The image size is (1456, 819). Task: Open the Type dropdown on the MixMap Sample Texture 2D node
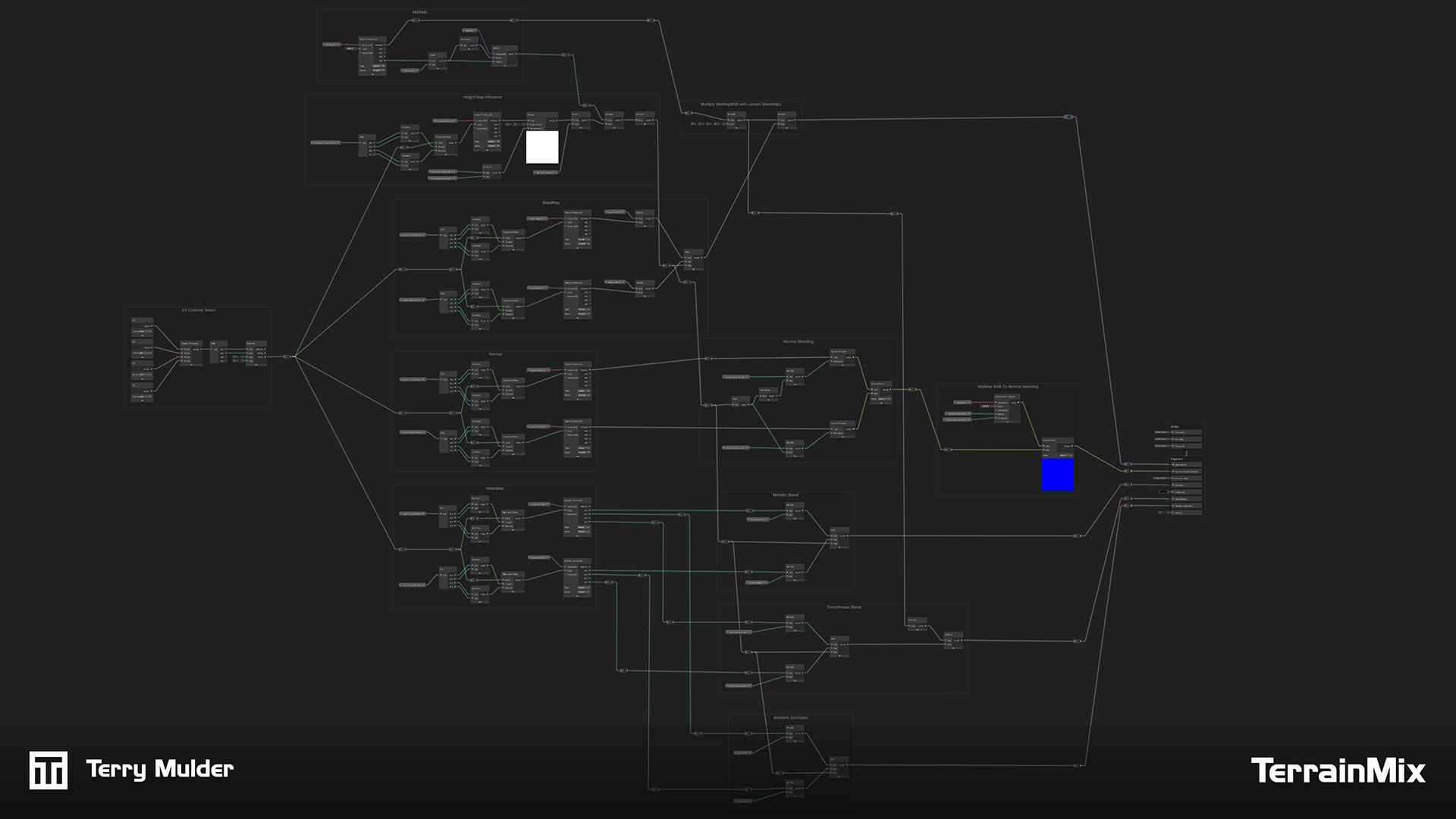pyautogui.click(x=379, y=66)
